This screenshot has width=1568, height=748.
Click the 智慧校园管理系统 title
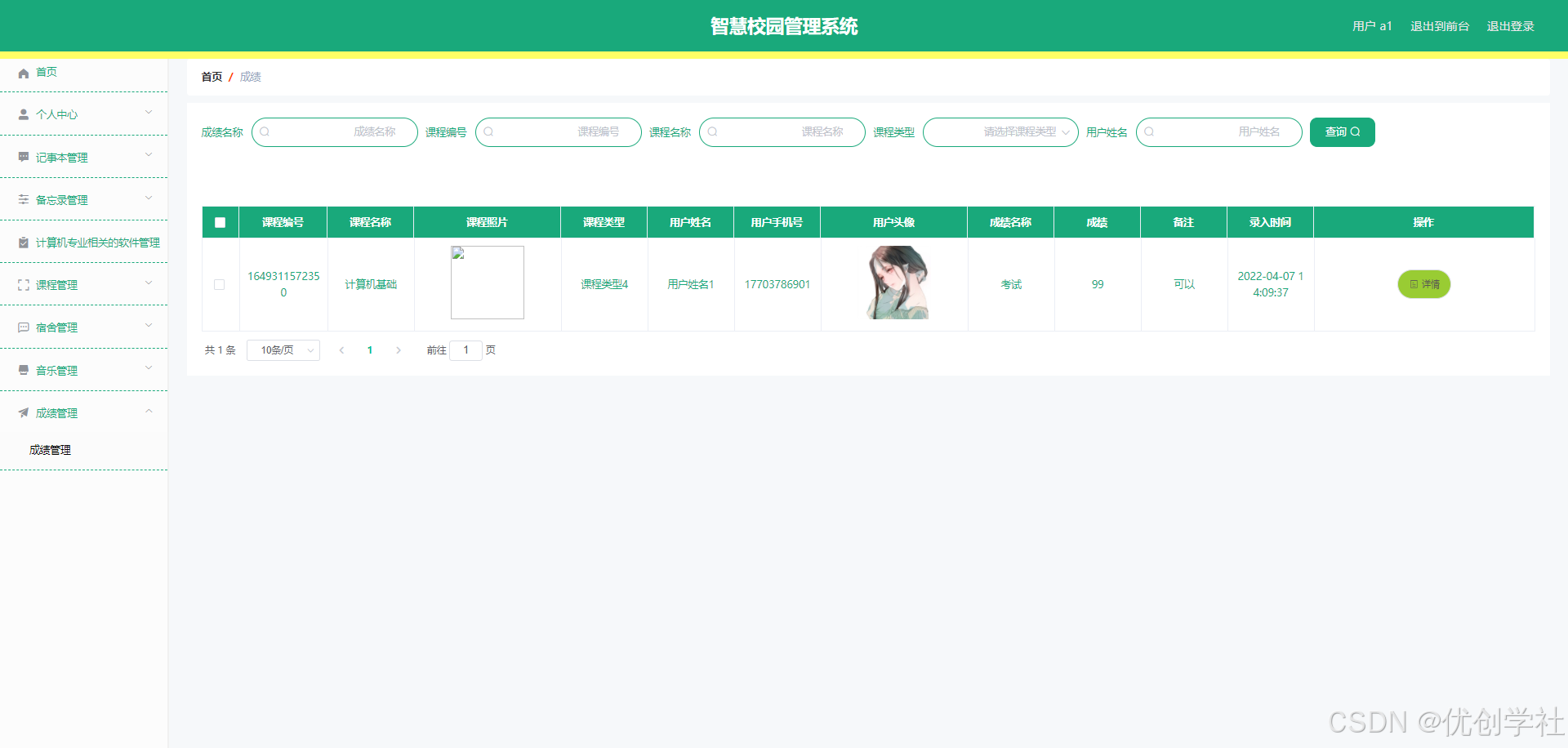click(x=784, y=26)
